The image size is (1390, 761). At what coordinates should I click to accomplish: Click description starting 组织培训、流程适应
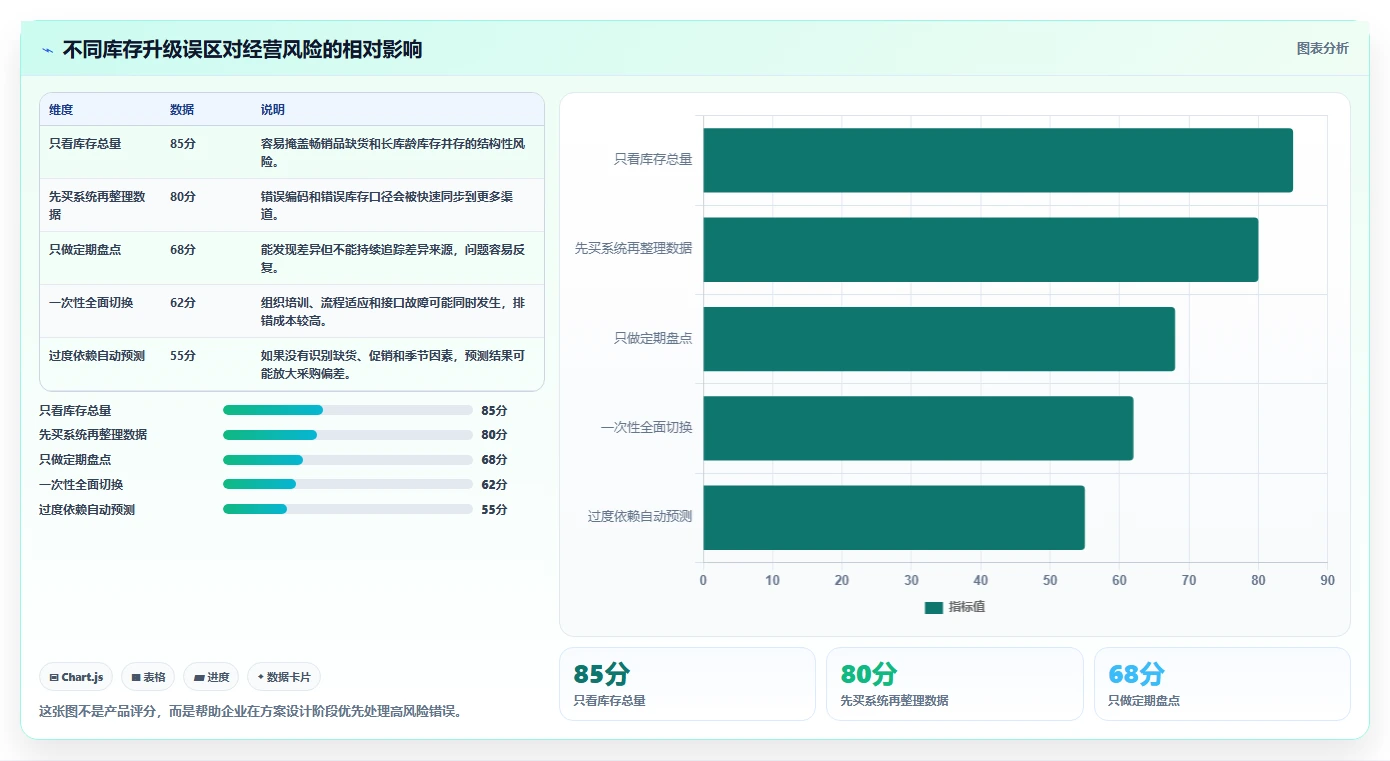pos(393,311)
